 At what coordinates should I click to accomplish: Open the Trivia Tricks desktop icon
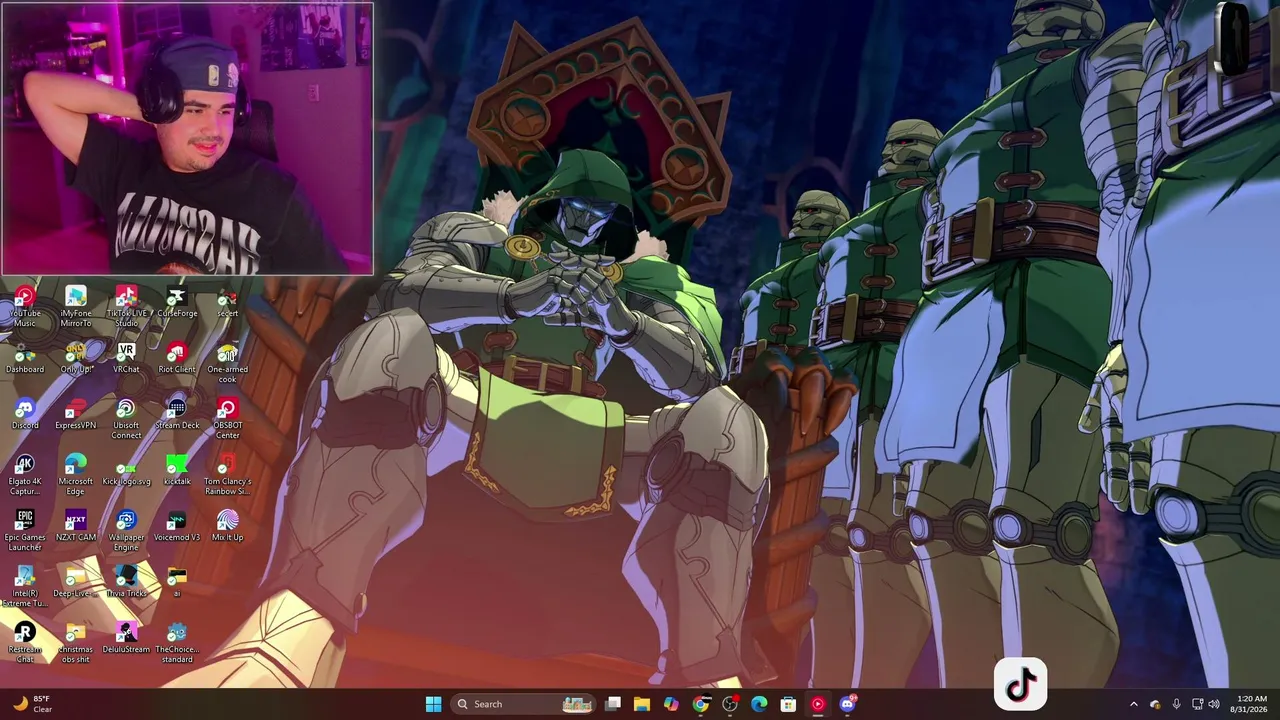click(x=126, y=582)
